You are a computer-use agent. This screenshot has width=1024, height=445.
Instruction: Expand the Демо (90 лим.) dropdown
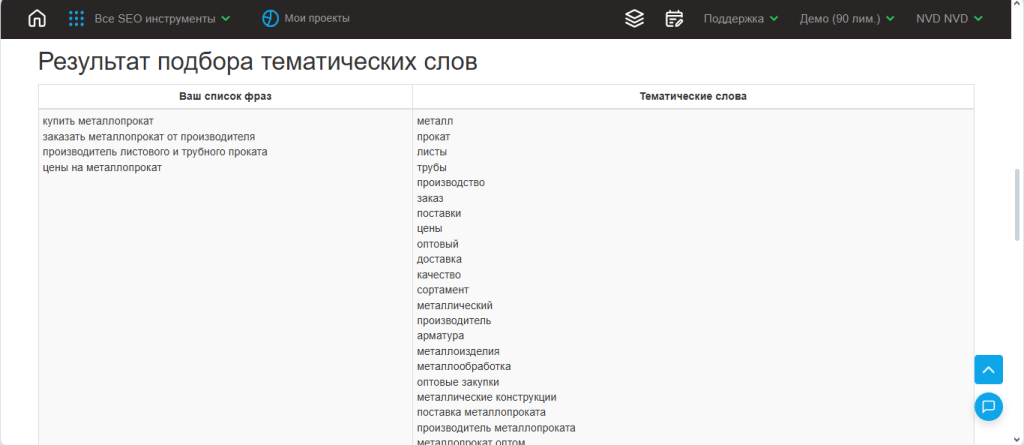click(x=846, y=19)
